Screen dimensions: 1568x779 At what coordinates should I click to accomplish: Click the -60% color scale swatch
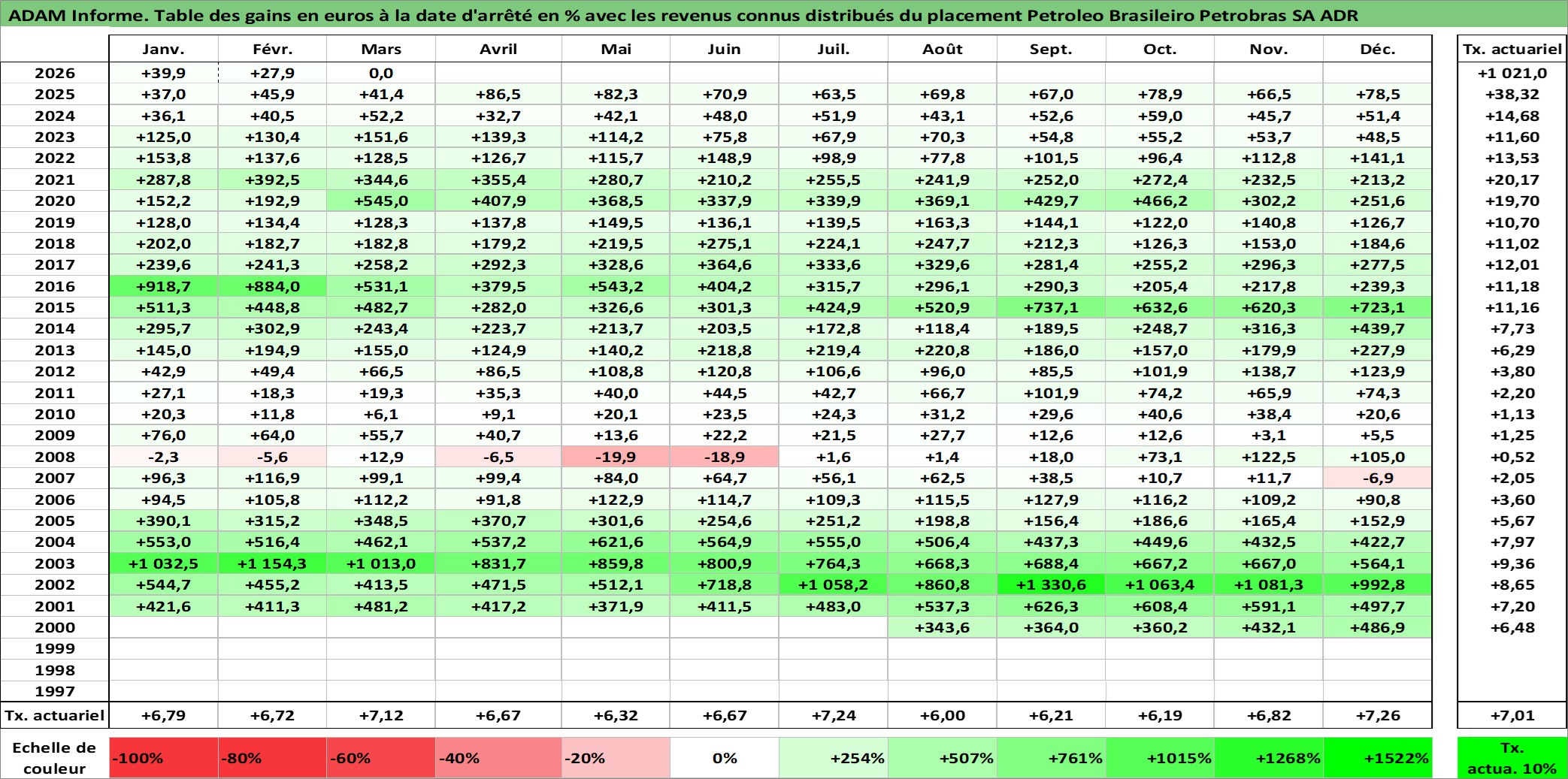381,757
